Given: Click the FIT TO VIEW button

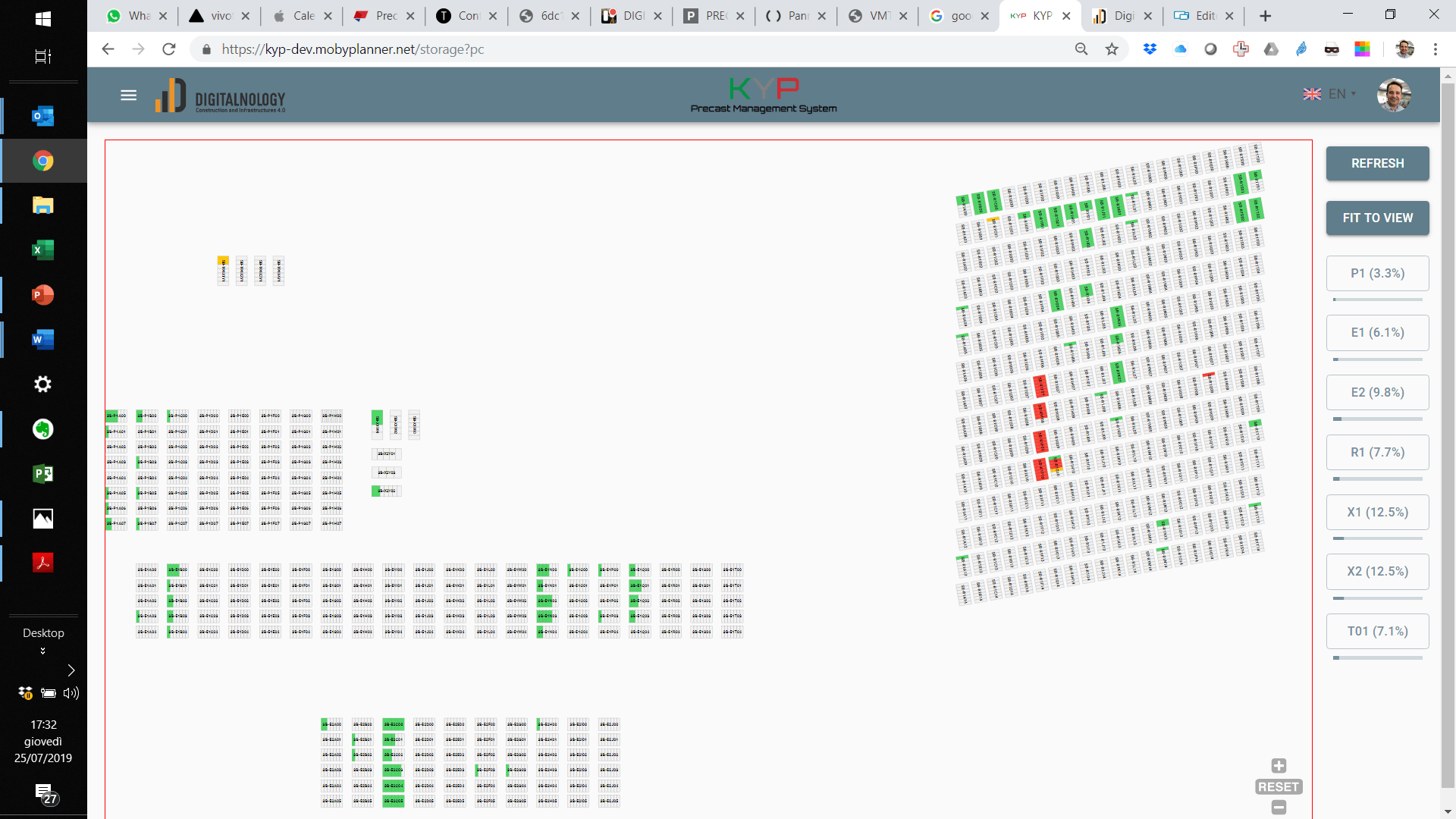Looking at the screenshot, I should 1377,218.
